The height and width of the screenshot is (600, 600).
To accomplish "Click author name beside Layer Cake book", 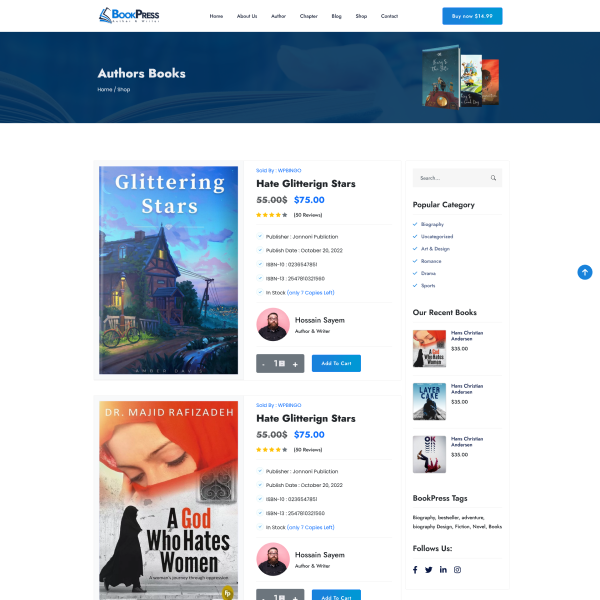I will click(x=467, y=389).
